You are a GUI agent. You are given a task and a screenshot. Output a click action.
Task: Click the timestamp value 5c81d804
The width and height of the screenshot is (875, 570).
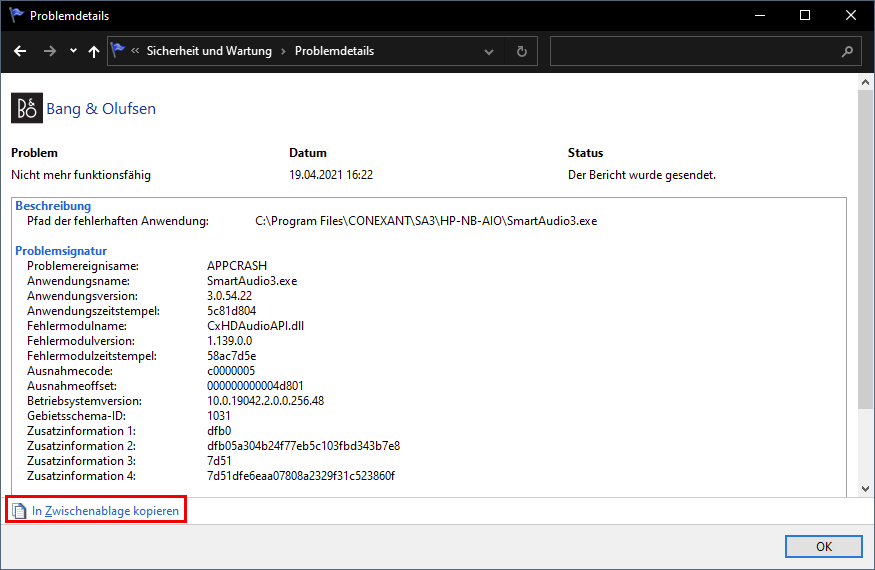tap(232, 311)
